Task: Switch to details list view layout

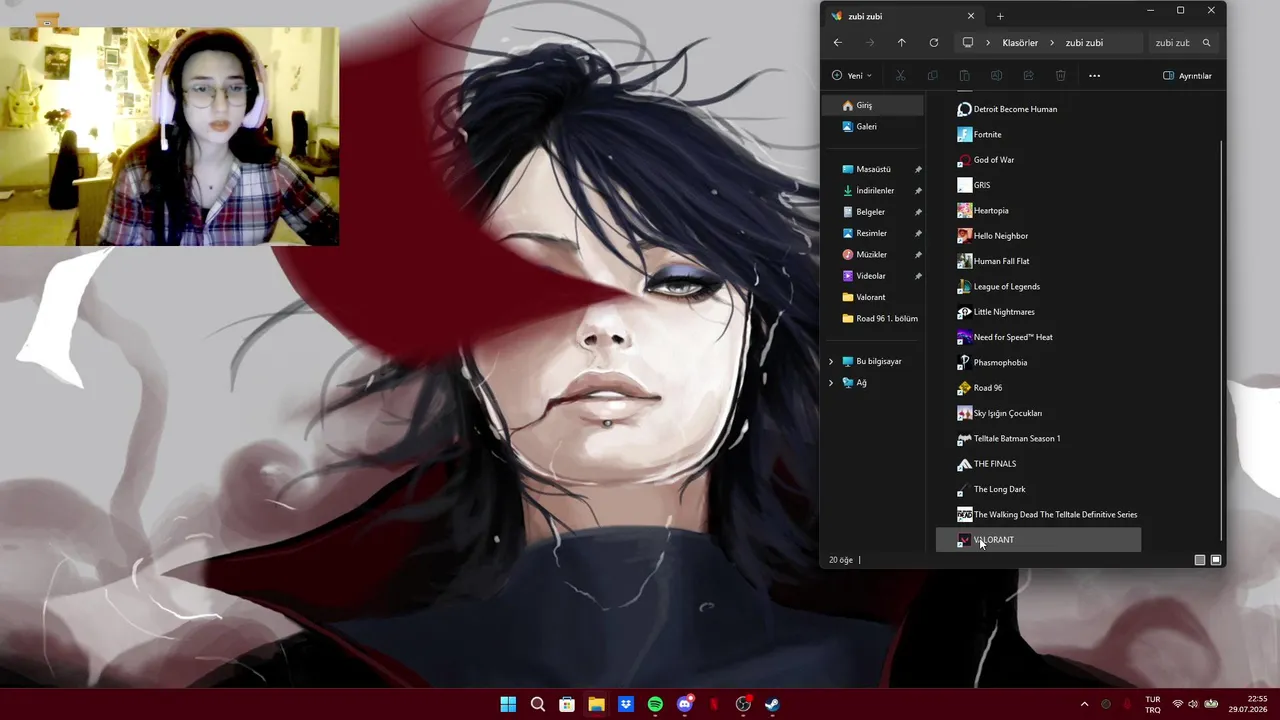Action: [1200, 560]
